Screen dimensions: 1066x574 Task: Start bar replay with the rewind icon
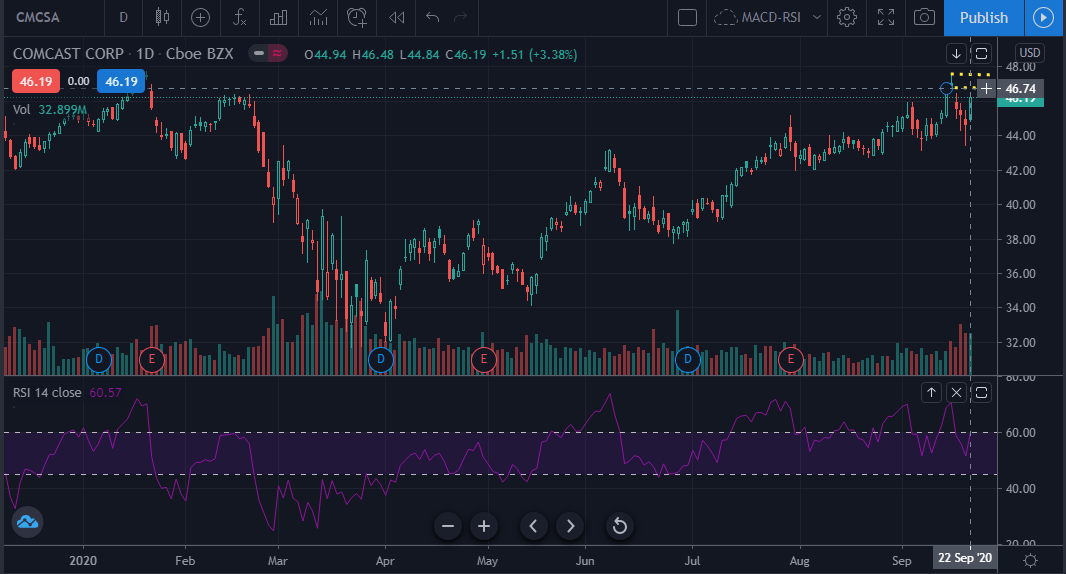point(396,17)
